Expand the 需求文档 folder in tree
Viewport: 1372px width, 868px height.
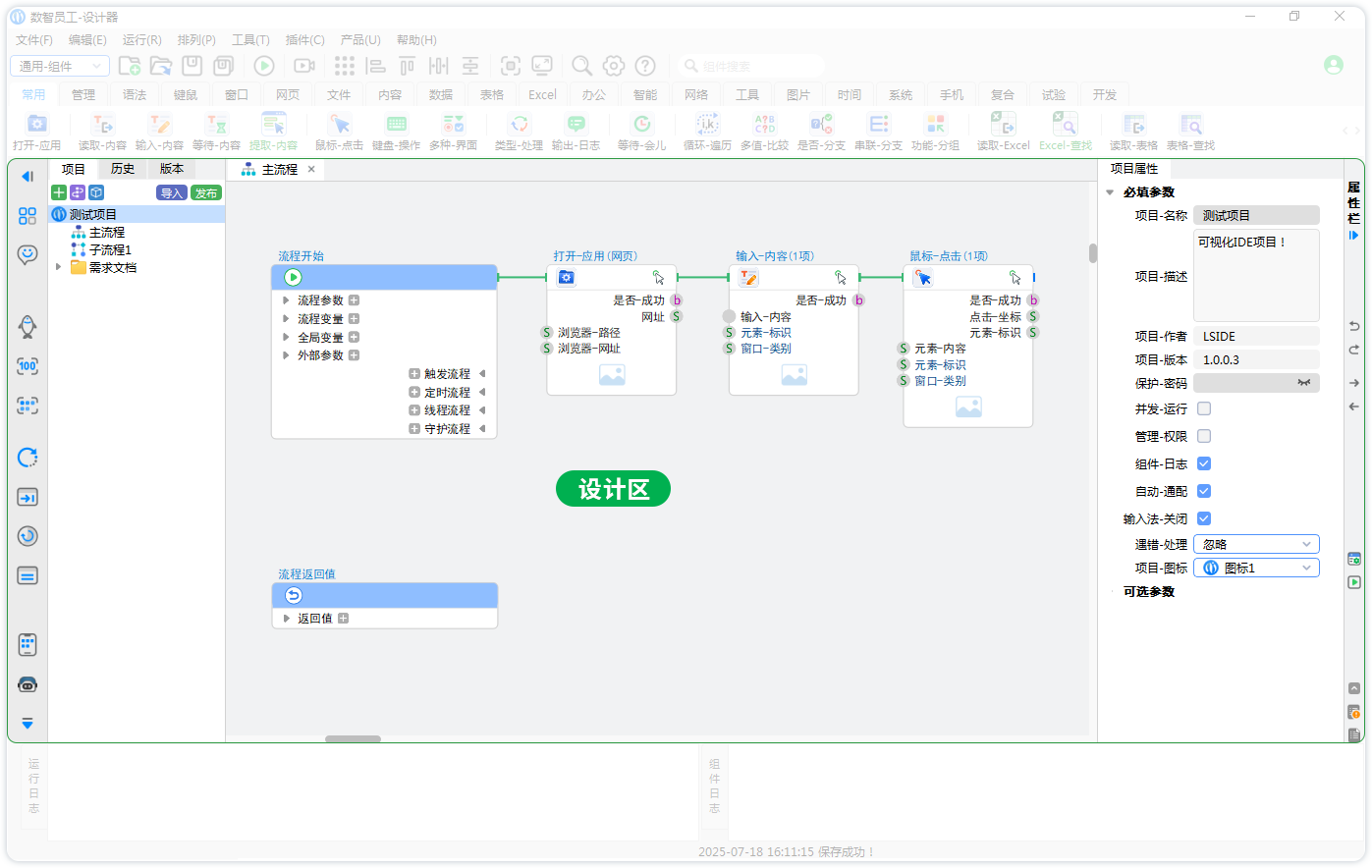pyautogui.click(x=59, y=267)
